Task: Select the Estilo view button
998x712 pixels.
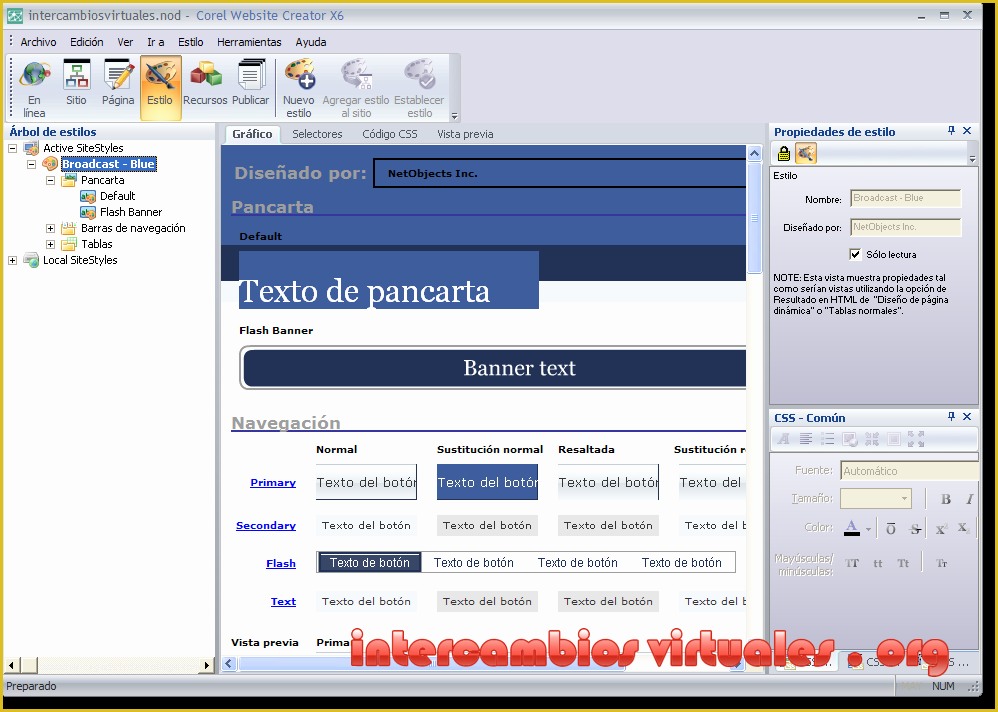Action: 160,88
